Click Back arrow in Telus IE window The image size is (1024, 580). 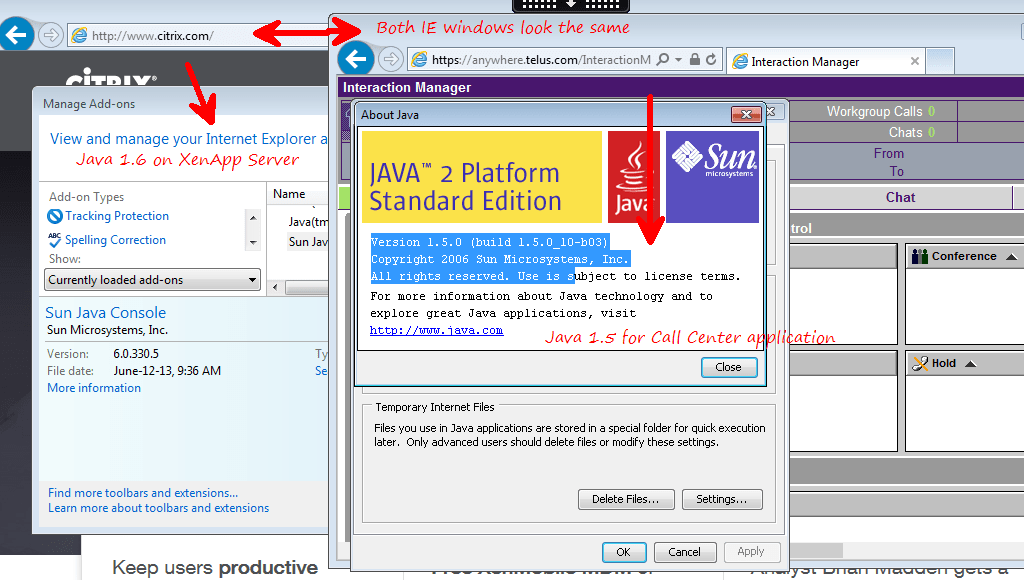pyautogui.click(x=356, y=59)
